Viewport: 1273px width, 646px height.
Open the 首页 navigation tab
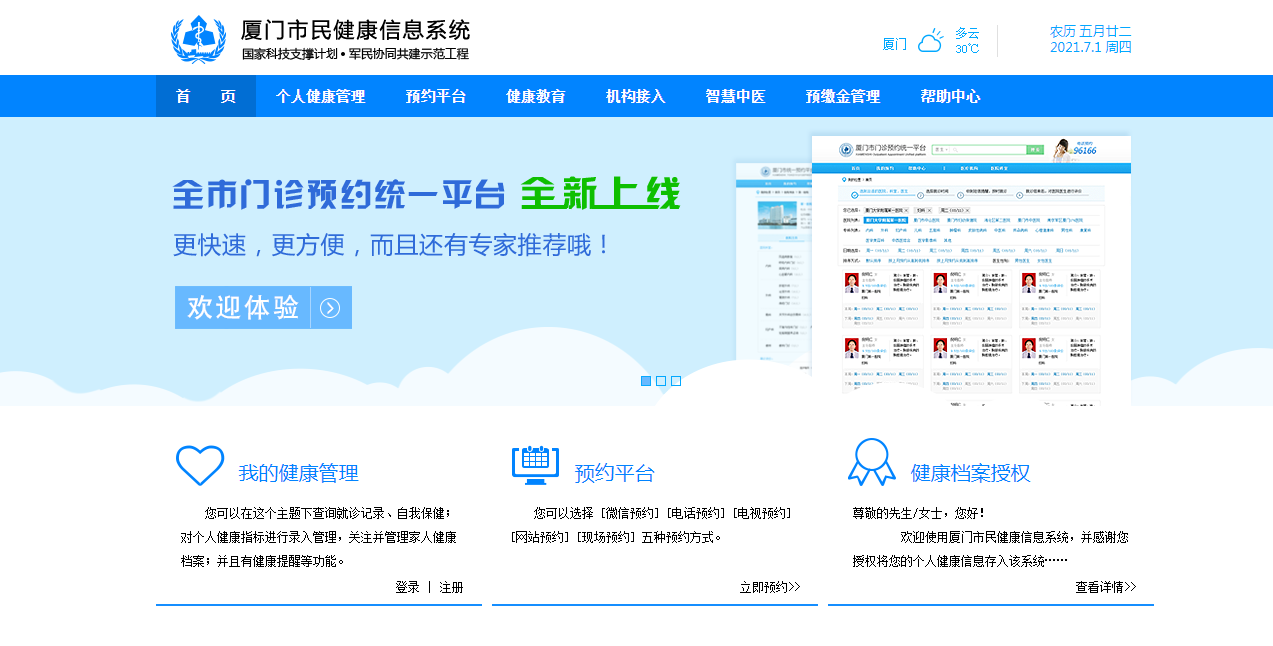coord(206,96)
